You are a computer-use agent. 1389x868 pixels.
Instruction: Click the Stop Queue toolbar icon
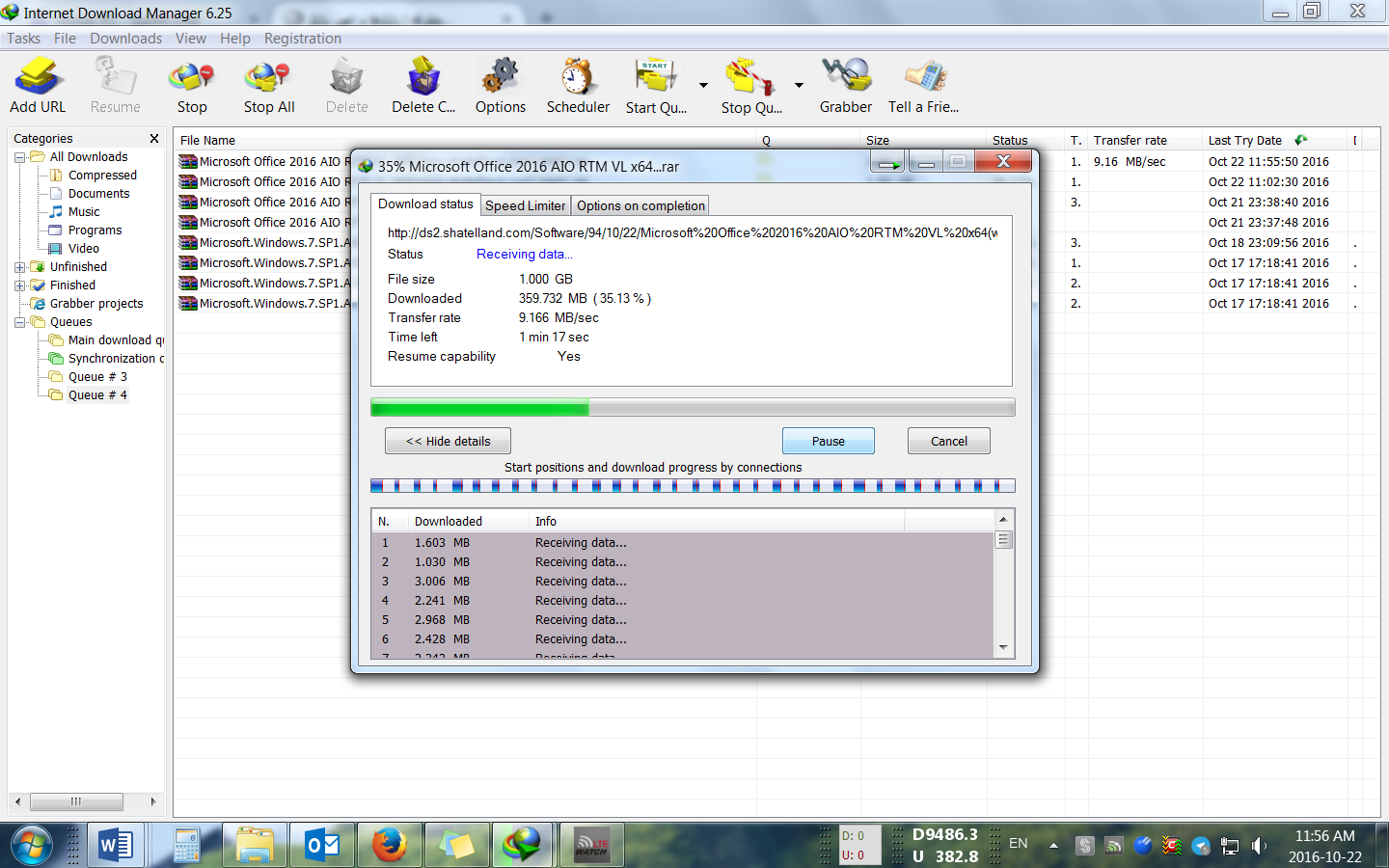pos(751,85)
